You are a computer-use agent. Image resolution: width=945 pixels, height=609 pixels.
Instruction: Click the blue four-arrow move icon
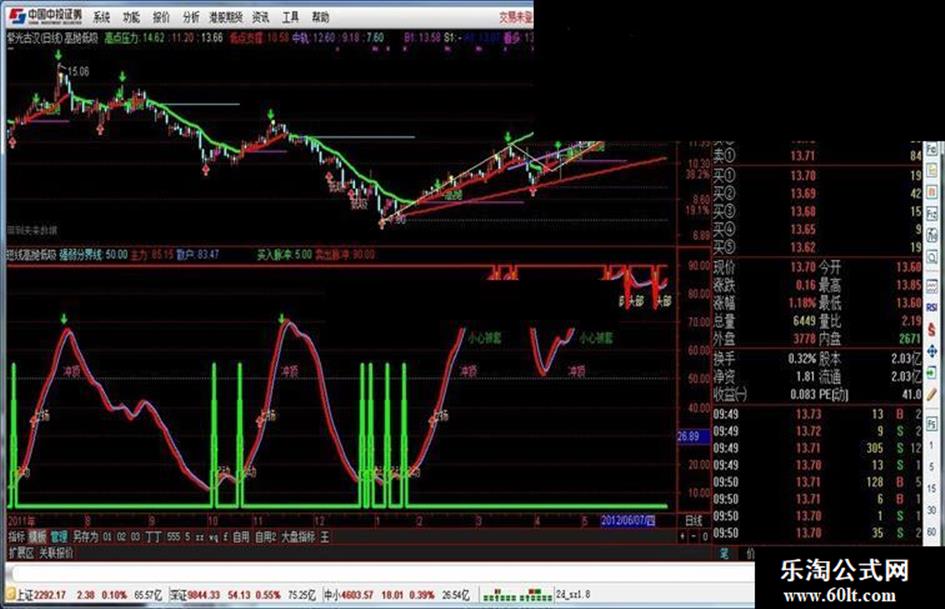point(932,351)
